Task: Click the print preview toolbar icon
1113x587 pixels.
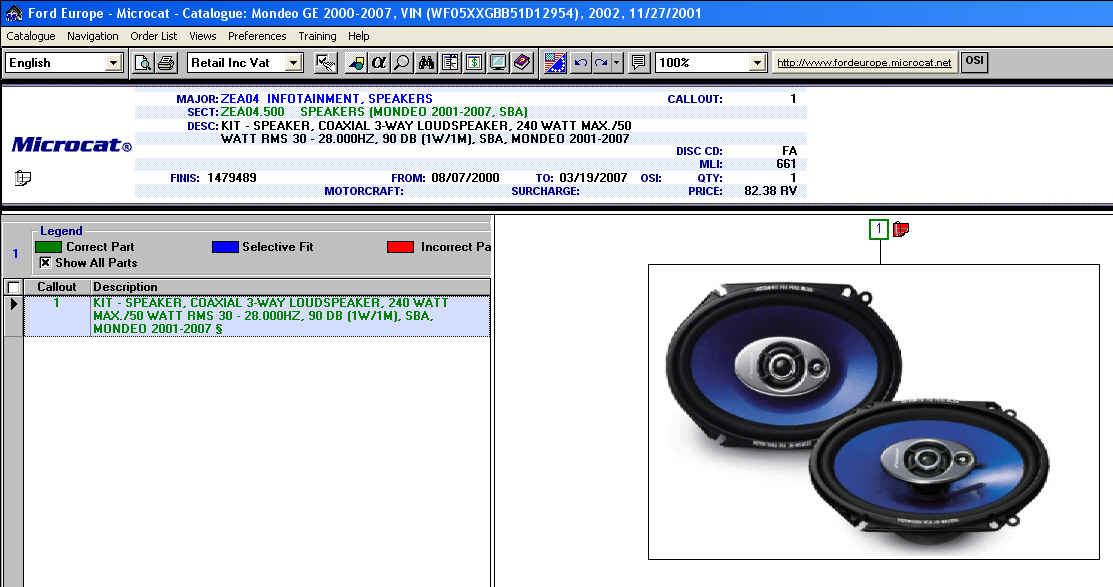Action: pos(143,63)
